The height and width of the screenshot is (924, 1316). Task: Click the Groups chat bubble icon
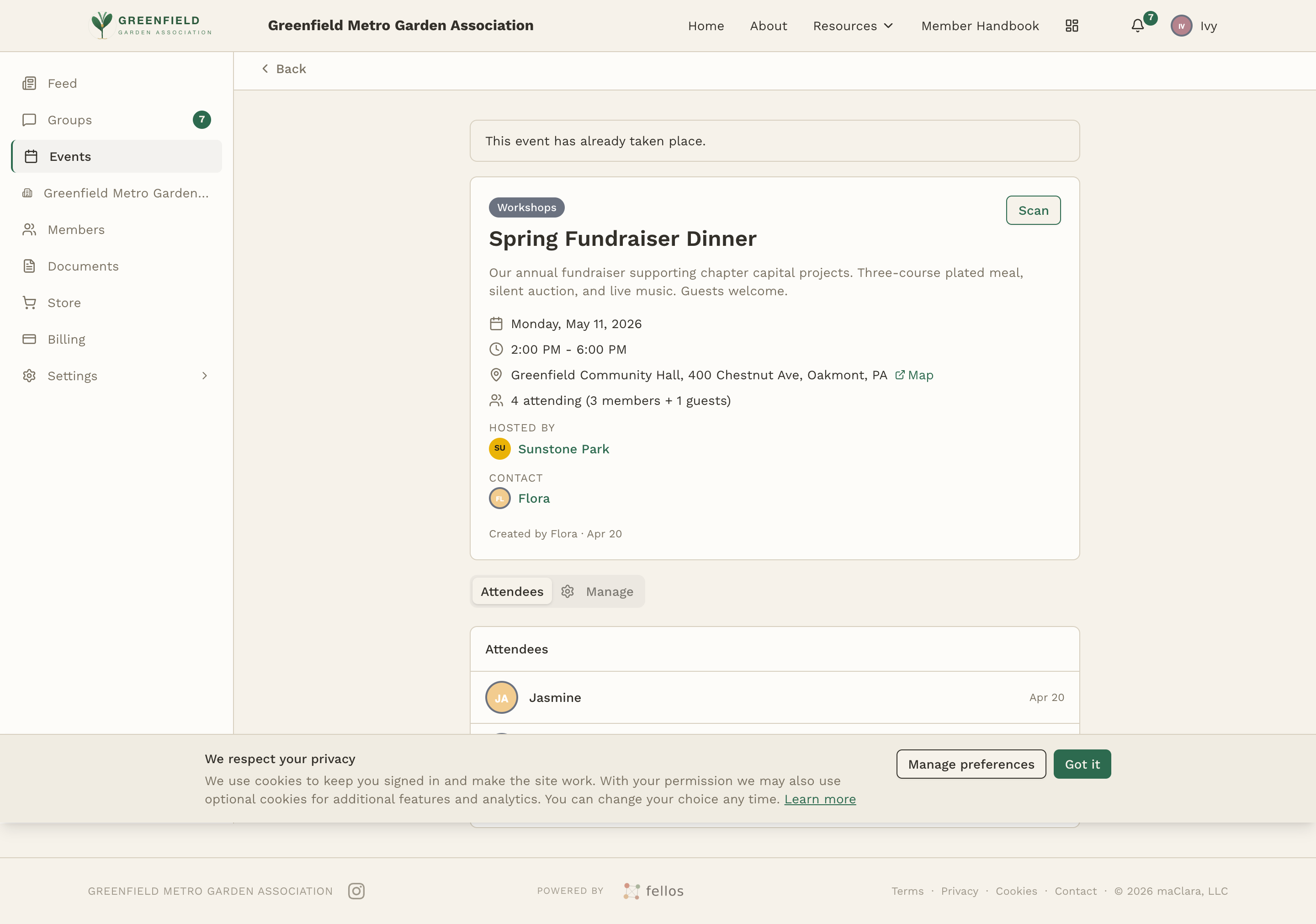pos(29,120)
